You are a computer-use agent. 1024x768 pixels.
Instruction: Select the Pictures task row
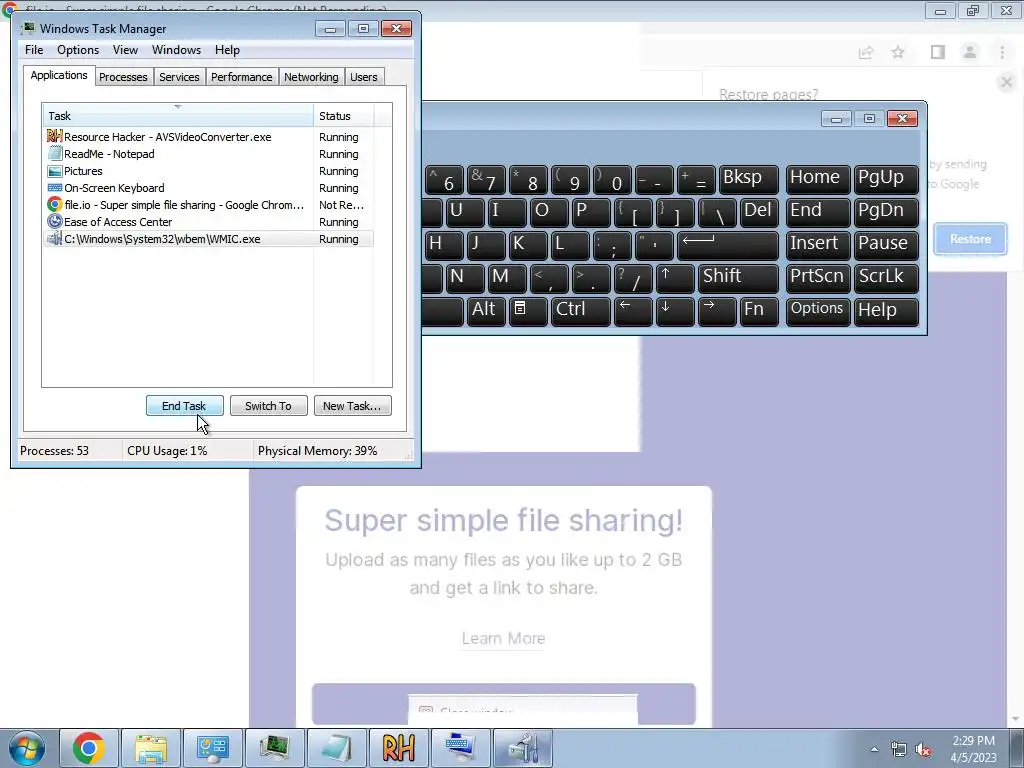point(208,171)
